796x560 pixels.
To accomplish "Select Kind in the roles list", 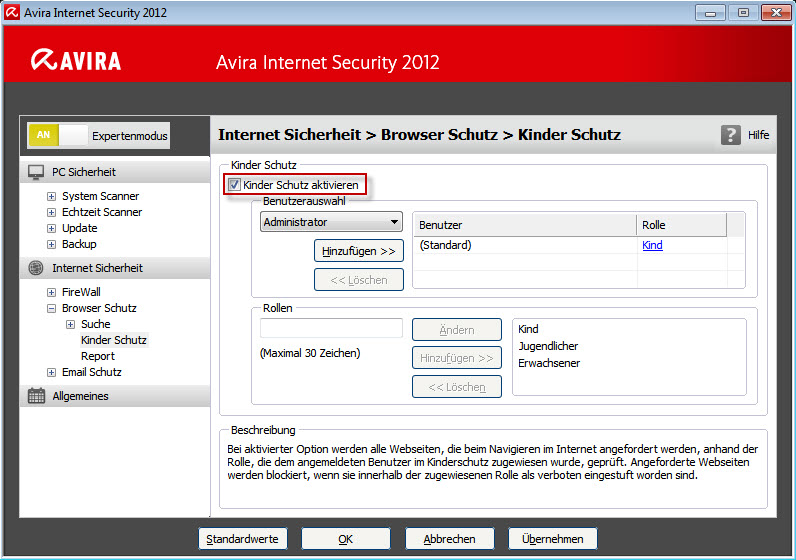I will point(528,329).
